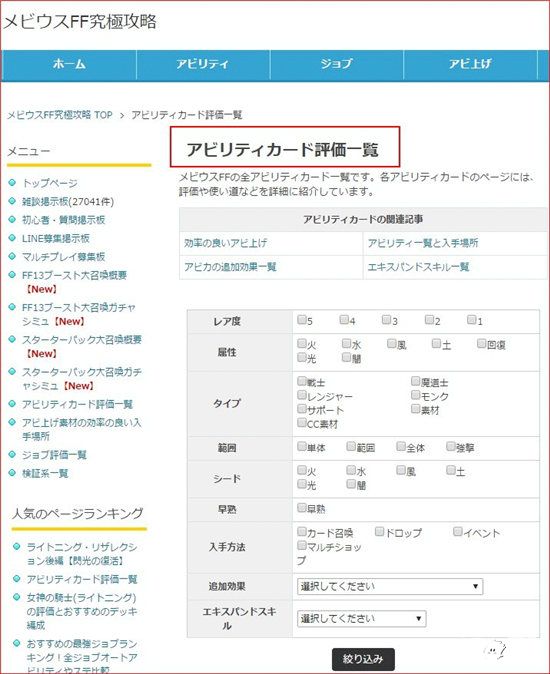The height and width of the screenshot is (674, 550).
Task: Click the site title メビウスFF究極攻略
Action: click(80, 21)
